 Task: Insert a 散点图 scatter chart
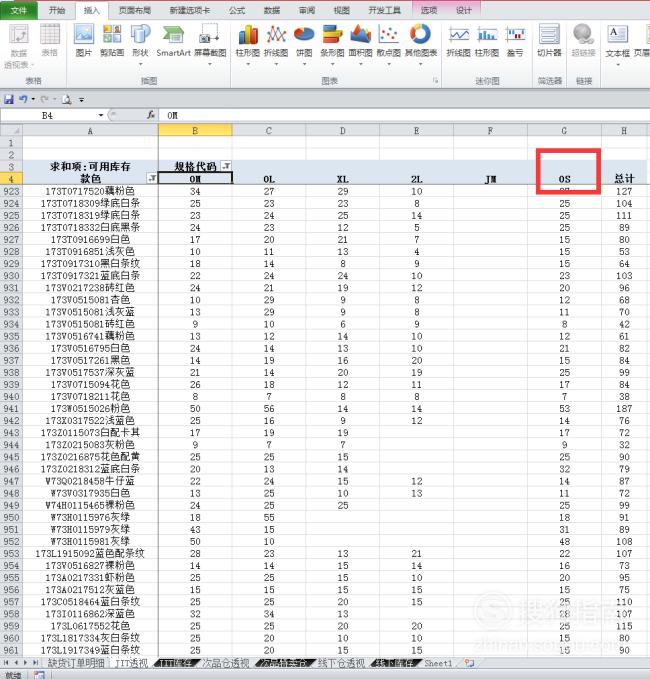coord(388,43)
